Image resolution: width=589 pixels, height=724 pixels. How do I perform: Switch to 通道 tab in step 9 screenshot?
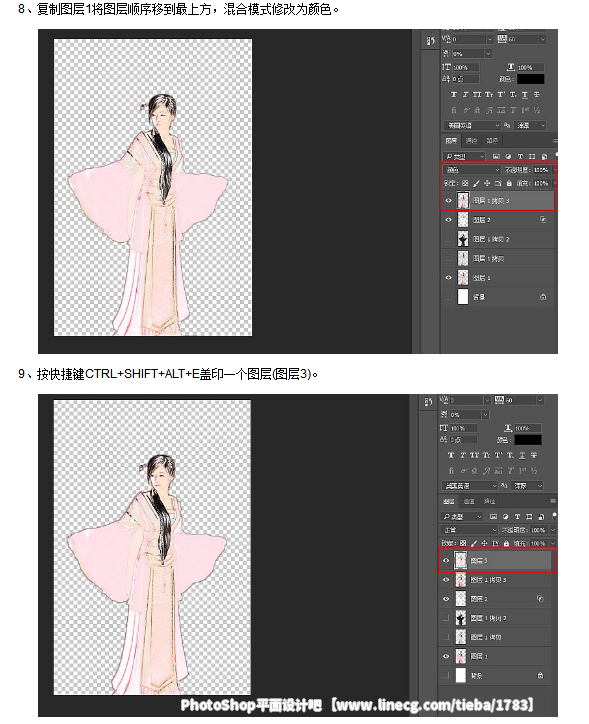coord(469,501)
